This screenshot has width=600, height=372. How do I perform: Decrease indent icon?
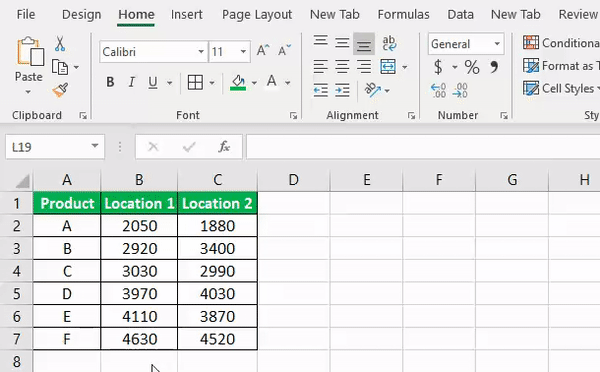[x=321, y=90]
